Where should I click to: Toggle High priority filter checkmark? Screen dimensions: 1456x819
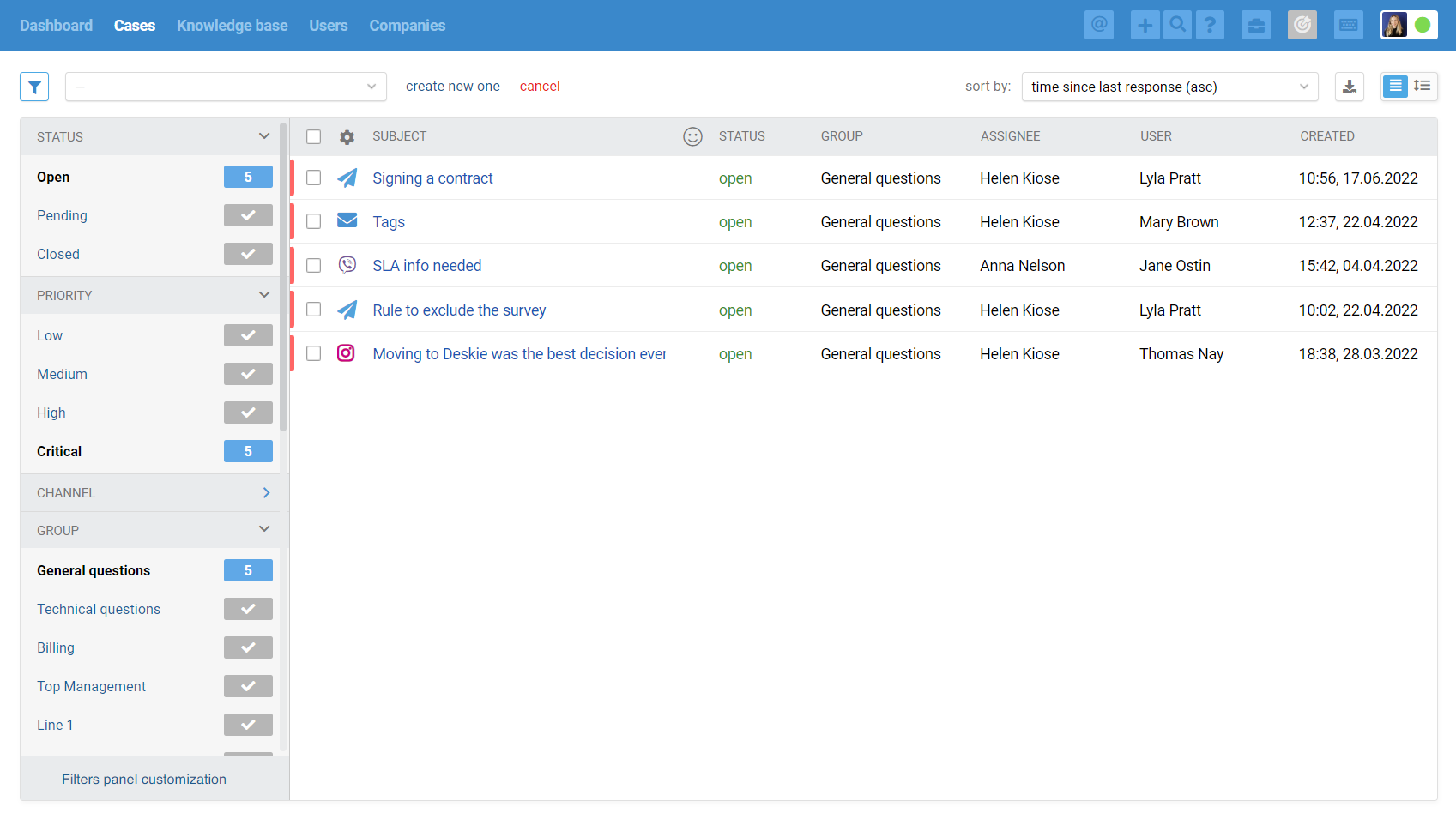click(248, 413)
